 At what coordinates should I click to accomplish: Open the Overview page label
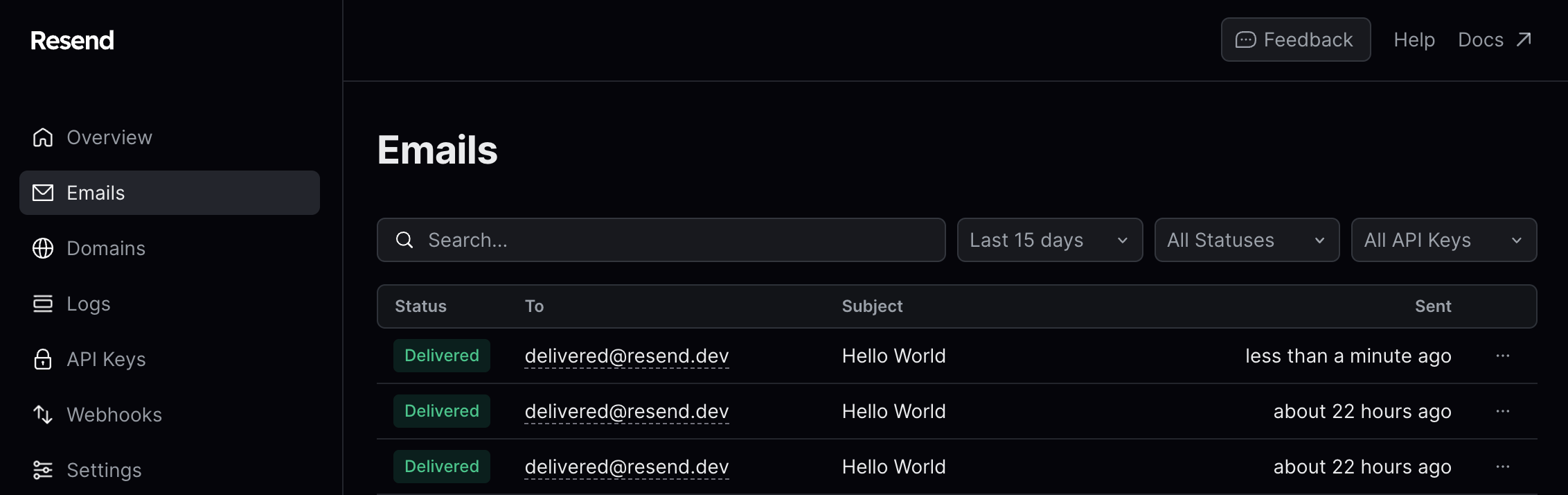point(109,137)
